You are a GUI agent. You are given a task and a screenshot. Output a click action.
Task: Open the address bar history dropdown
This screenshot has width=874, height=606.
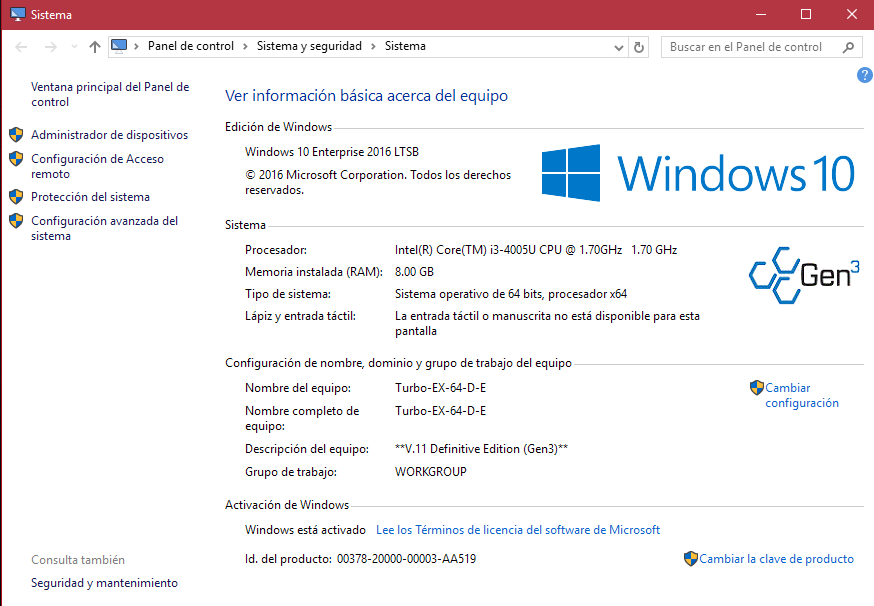pyautogui.click(x=619, y=46)
